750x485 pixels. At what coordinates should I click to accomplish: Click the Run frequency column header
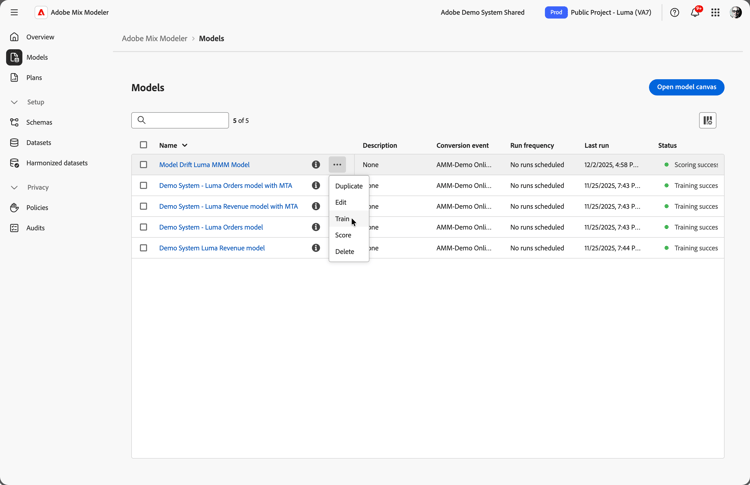coord(532,145)
